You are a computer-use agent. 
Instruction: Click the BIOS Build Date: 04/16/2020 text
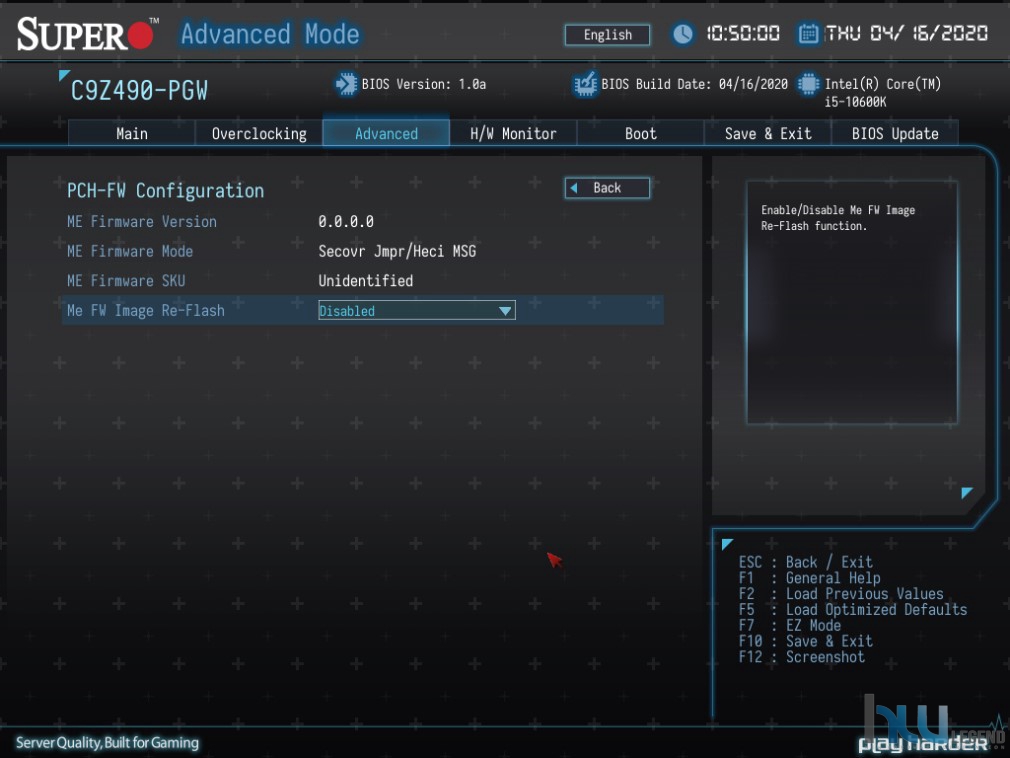[x=694, y=84]
